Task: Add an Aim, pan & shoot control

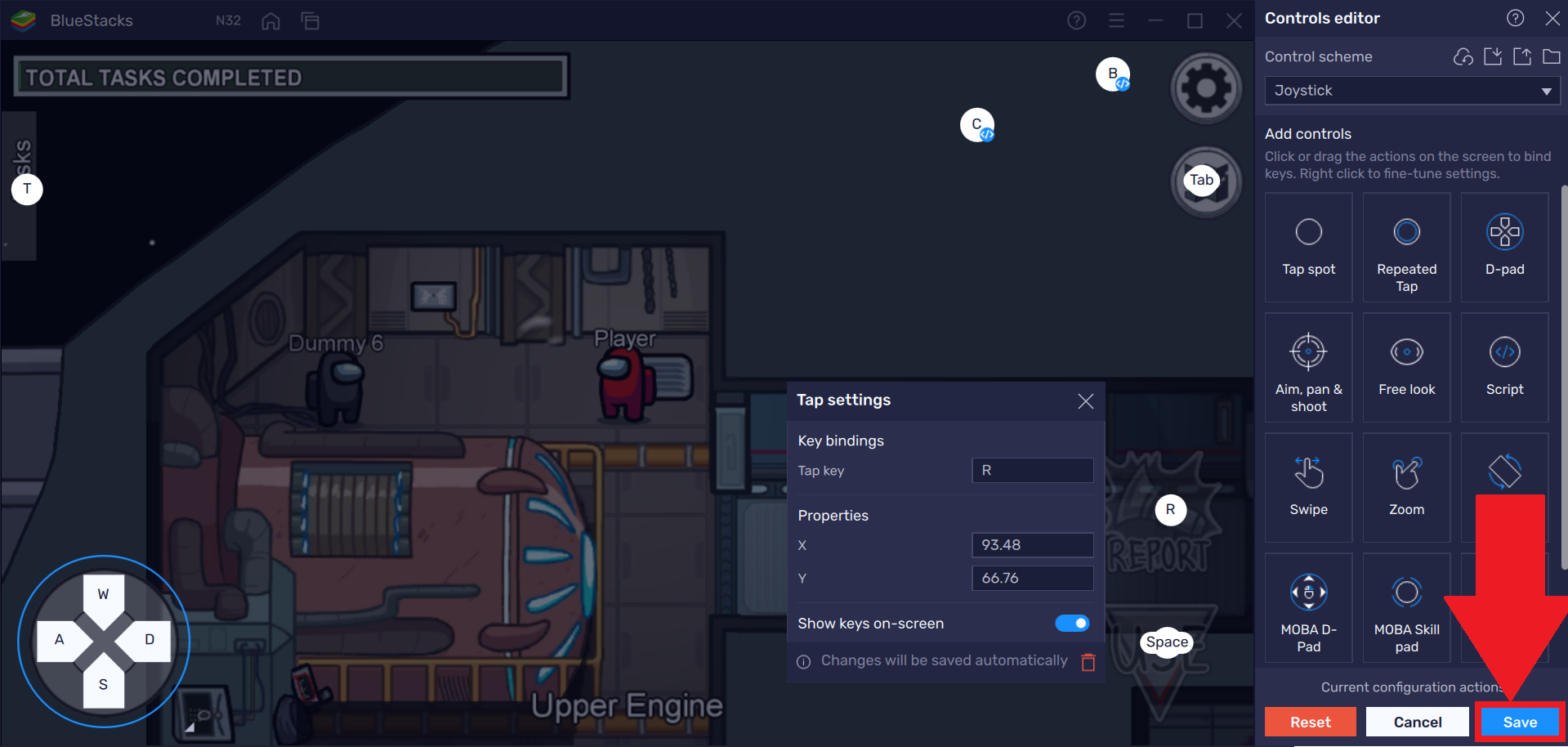Action: pyautogui.click(x=1308, y=368)
